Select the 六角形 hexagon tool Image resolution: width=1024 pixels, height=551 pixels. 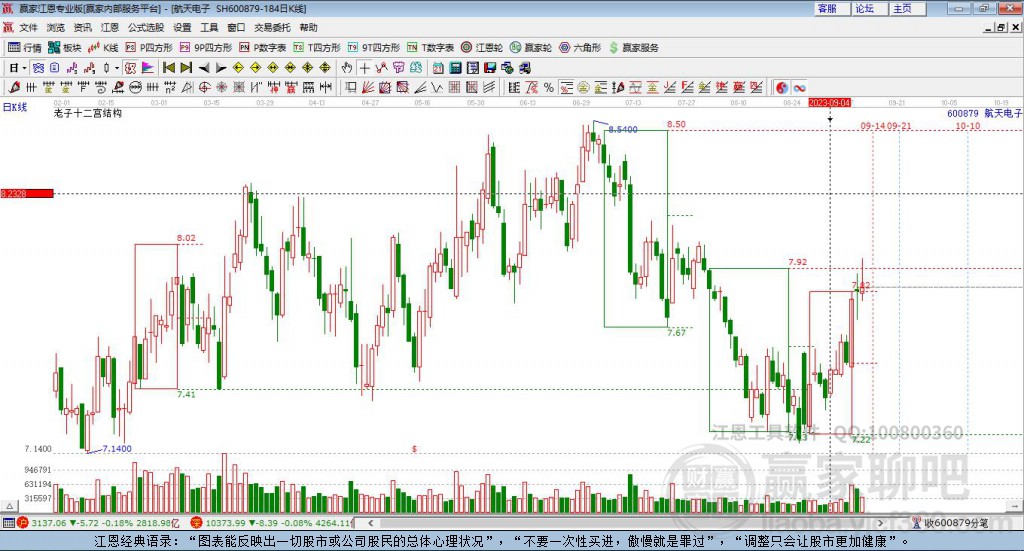580,48
